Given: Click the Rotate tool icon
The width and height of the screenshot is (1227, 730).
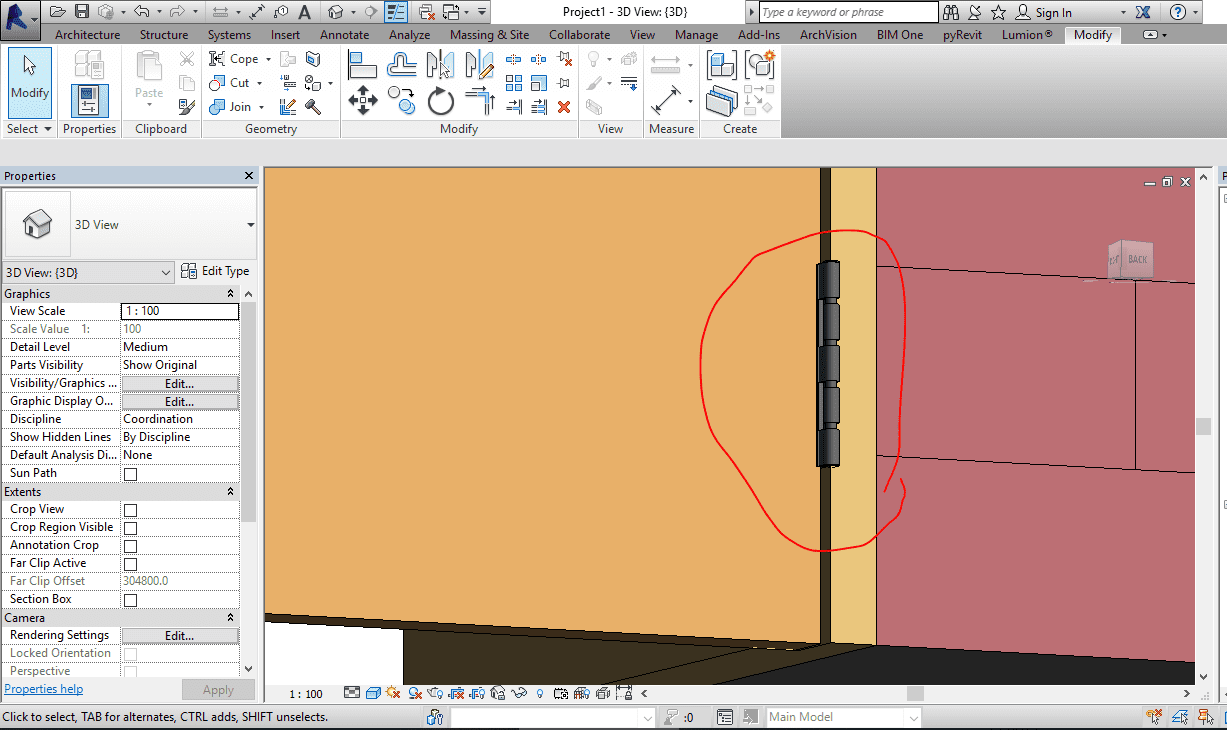Looking at the screenshot, I should [440, 101].
